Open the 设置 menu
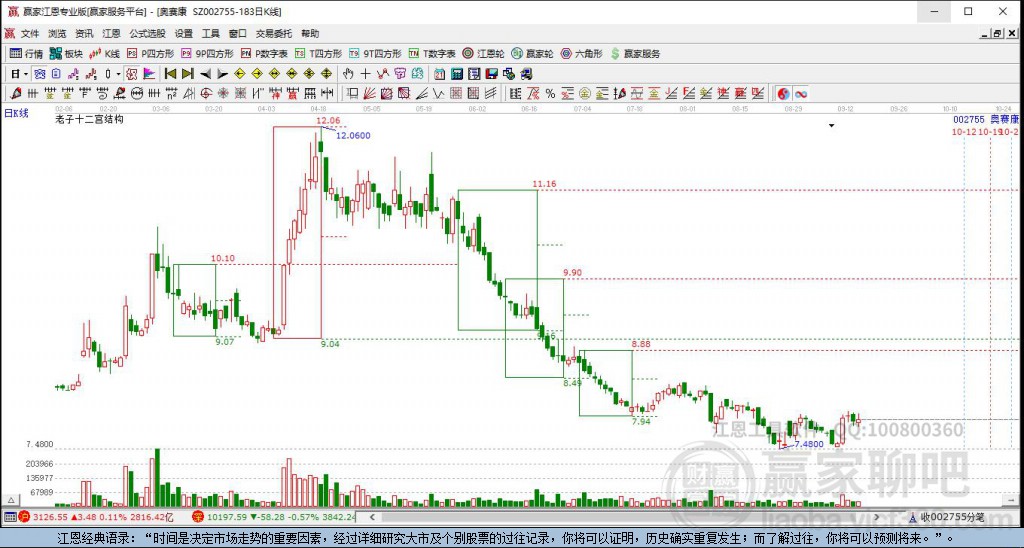1024x548 pixels. 184,33
